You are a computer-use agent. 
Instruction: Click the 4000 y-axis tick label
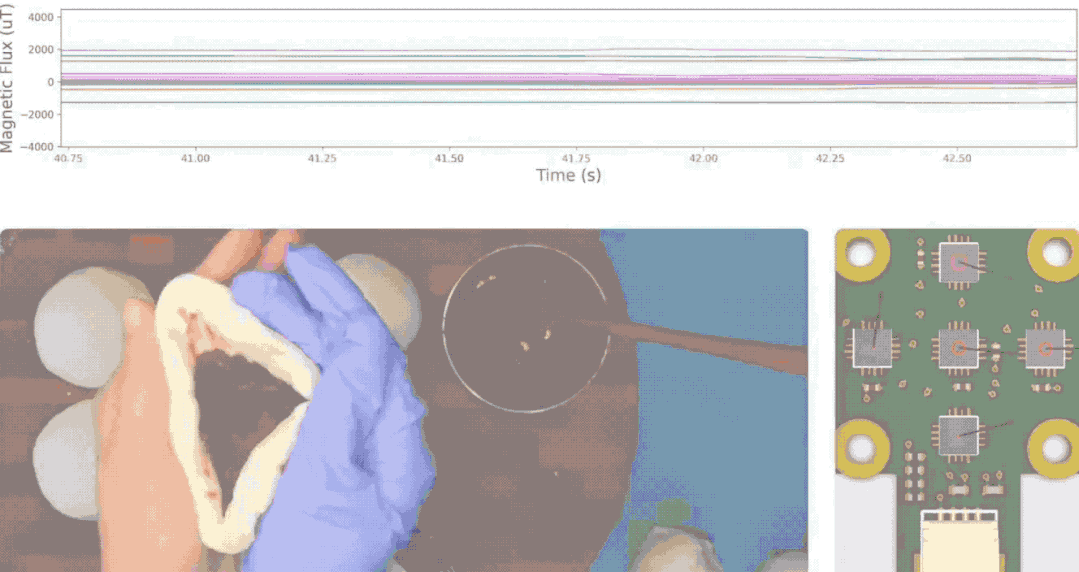pyautogui.click(x=41, y=18)
